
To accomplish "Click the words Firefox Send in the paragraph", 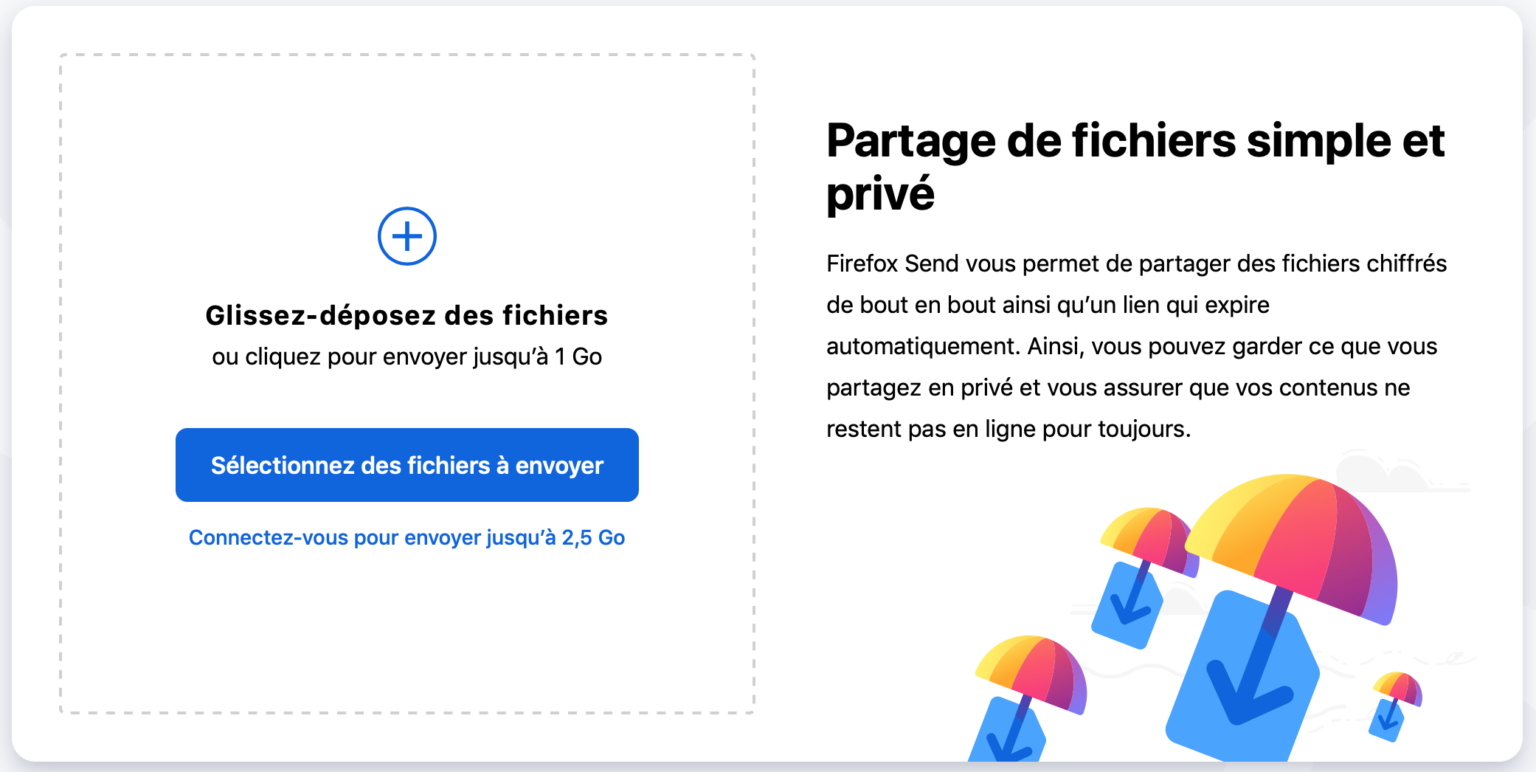I will pos(892,264).
